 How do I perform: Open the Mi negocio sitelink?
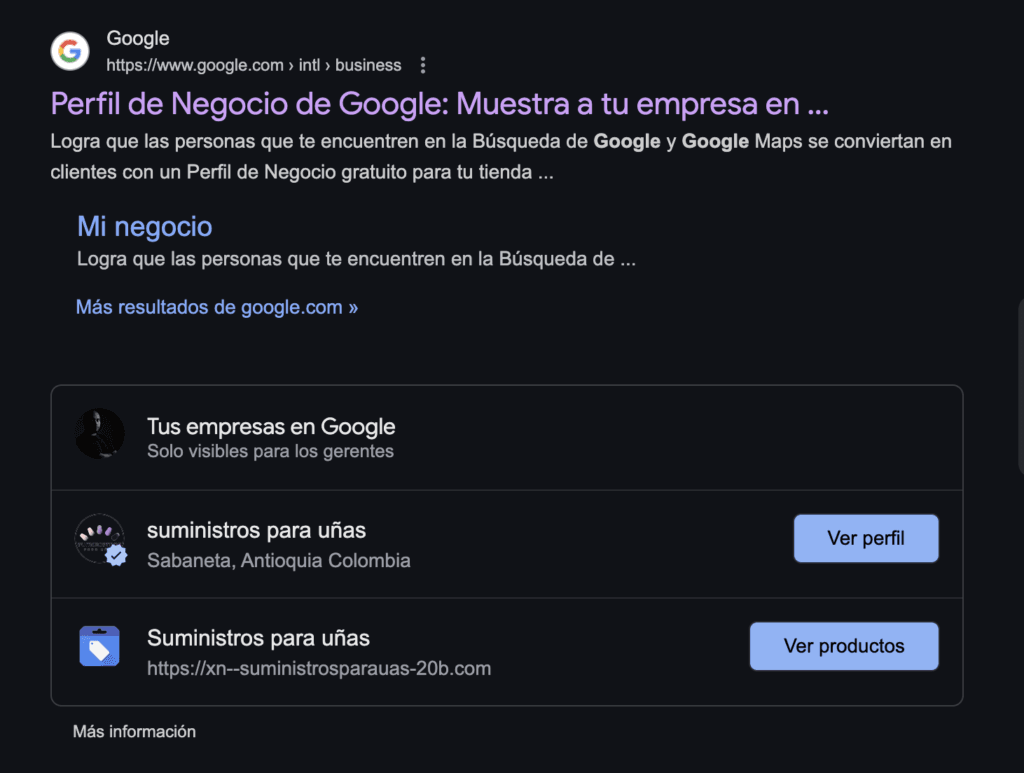tap(144, 226)
